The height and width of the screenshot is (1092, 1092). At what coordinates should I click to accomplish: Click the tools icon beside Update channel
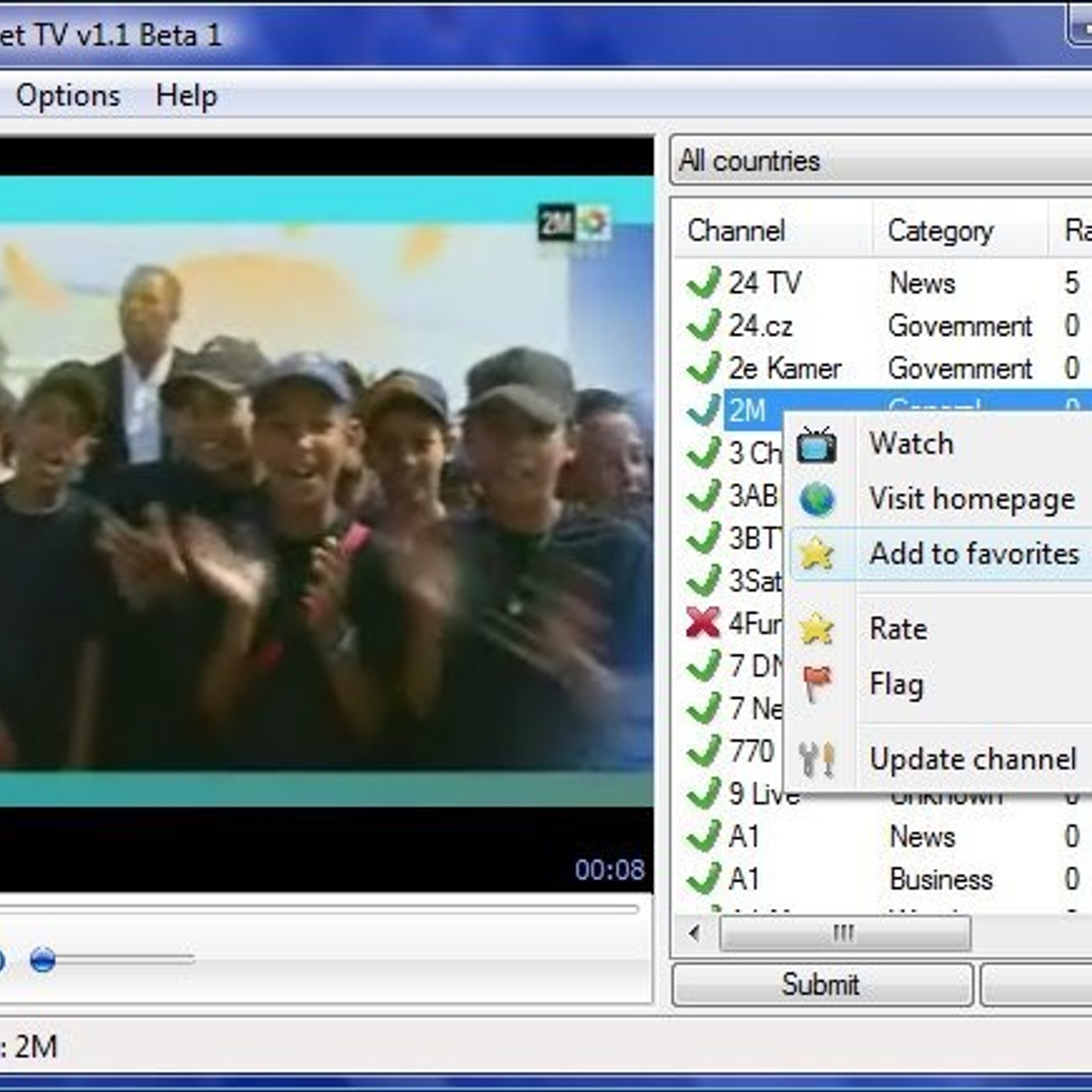pos(816,759)
